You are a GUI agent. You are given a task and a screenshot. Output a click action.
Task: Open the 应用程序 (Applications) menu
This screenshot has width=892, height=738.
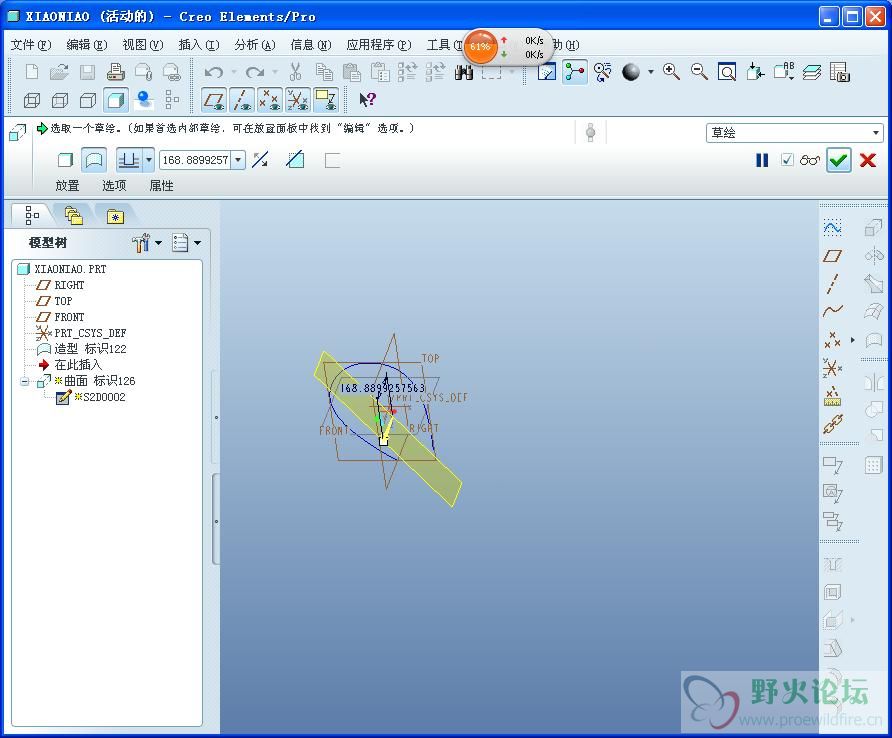point(379,44)
